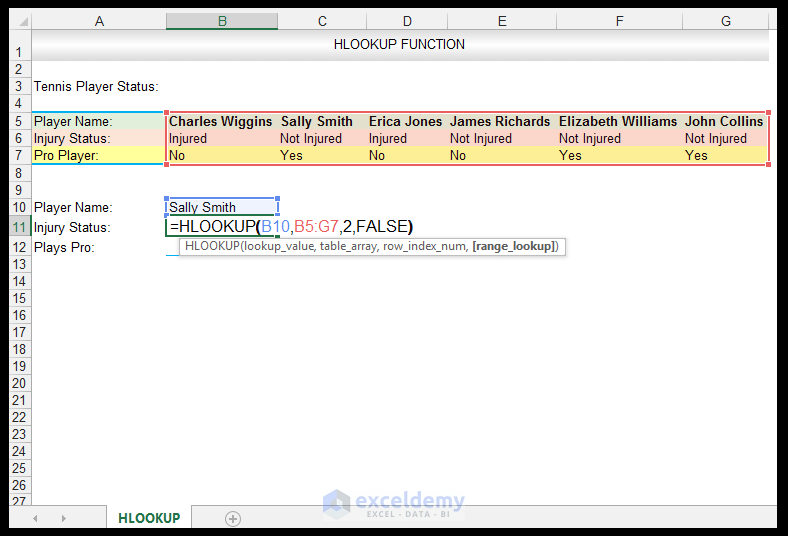Click the 'Erica Jones' cell

point(407,121)
